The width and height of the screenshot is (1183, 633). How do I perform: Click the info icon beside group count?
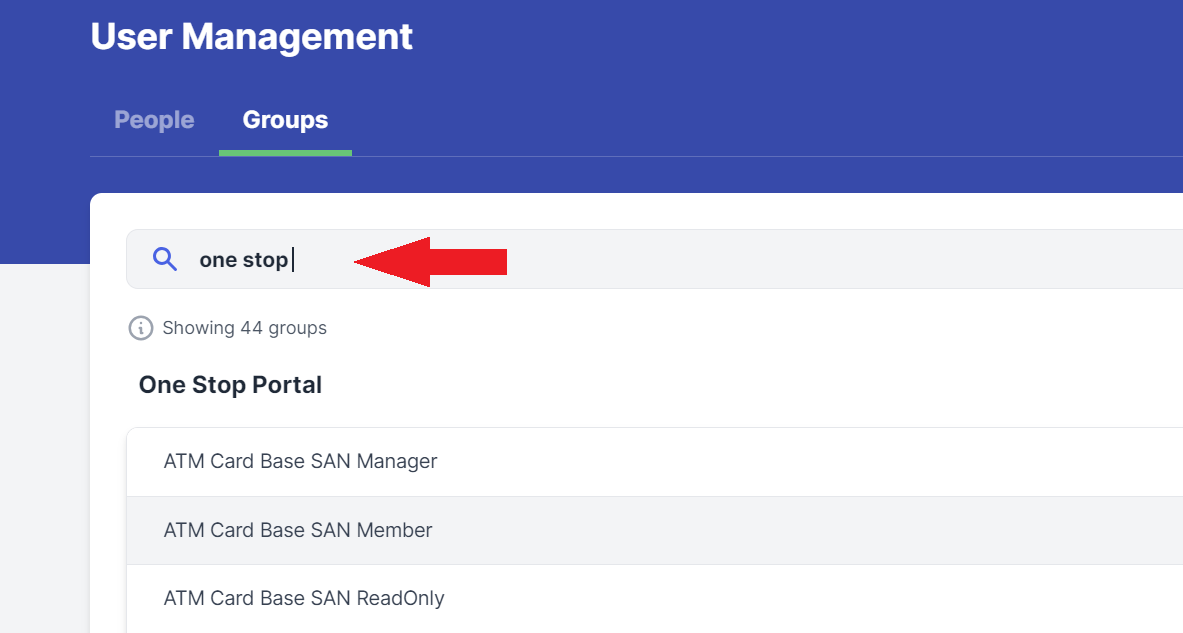point(140,328)
